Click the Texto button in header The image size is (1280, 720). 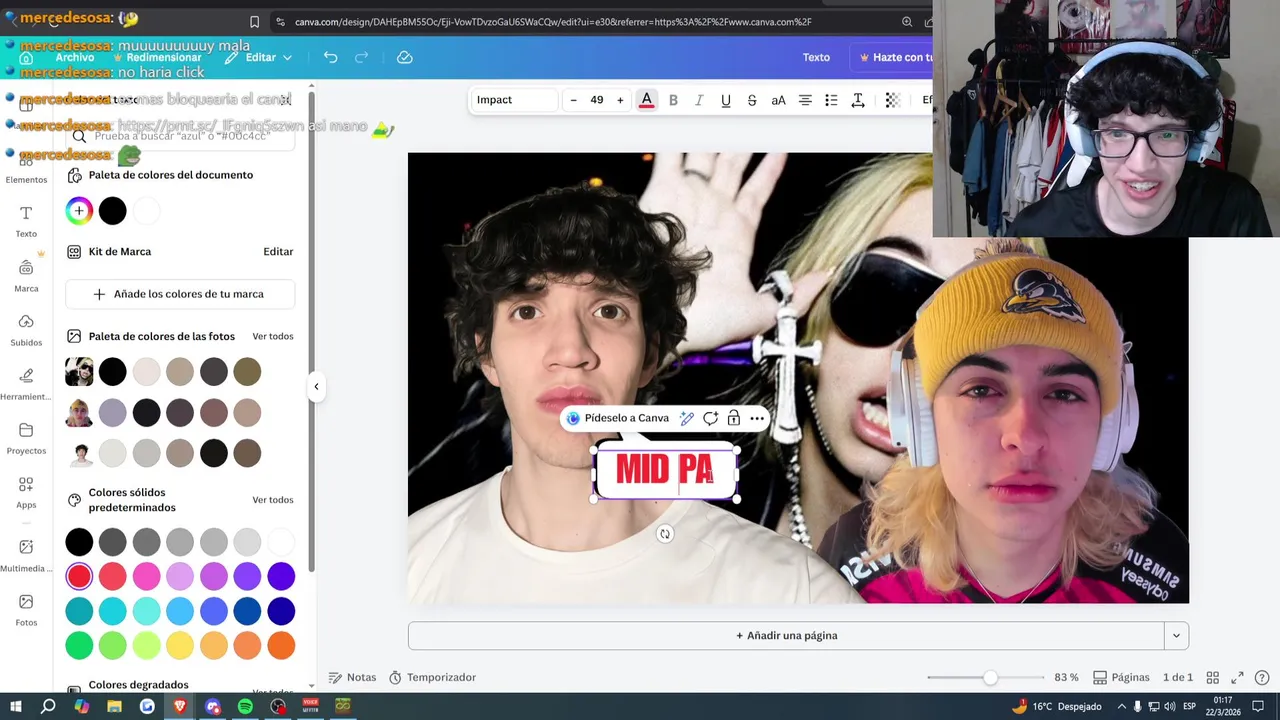(816, 57)
